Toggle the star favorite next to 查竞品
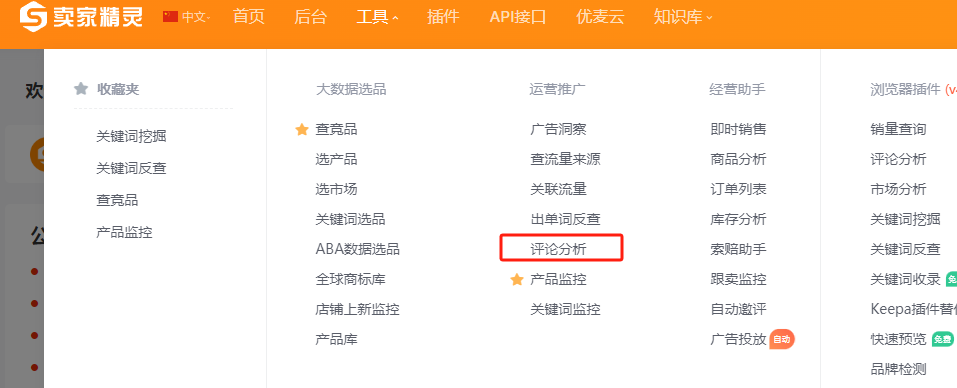This screenshot has height=388, width=957. pyautogui.click(x=302, y=129)
